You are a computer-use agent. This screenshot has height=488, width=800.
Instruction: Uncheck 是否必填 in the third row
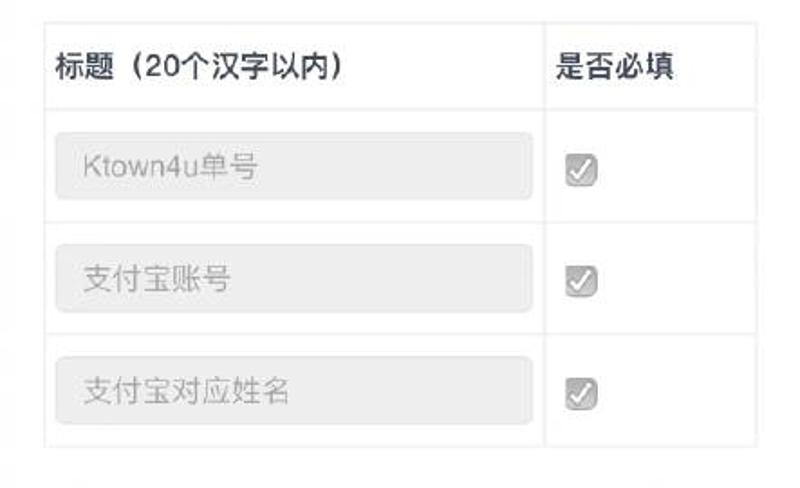coord(581,393)
